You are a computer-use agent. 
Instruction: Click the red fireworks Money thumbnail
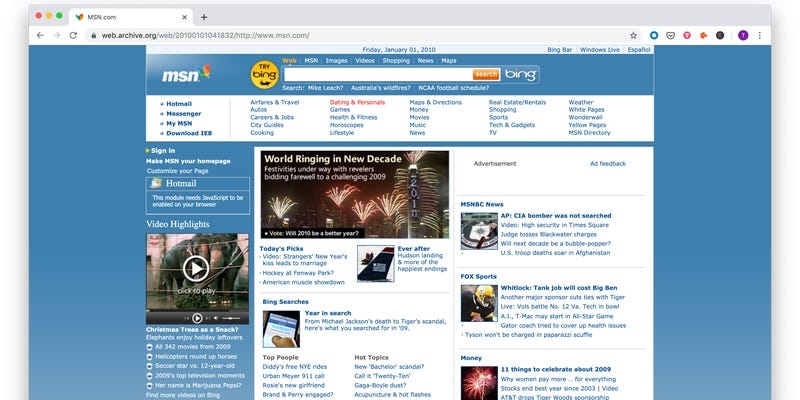point(479,383)
